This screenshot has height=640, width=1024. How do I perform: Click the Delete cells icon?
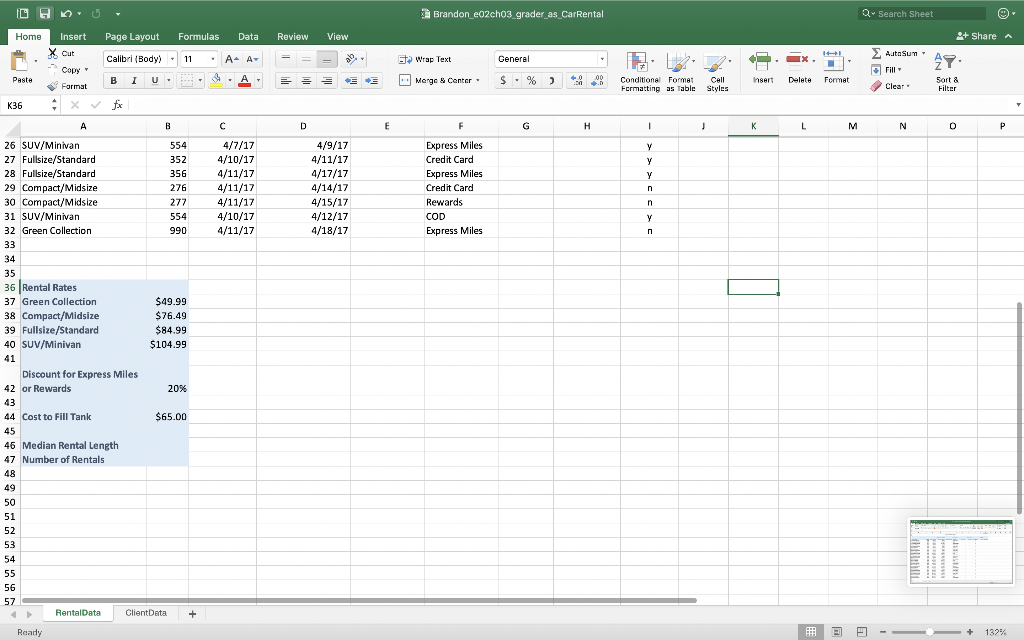pyautogui.click(x=797, y=61)
